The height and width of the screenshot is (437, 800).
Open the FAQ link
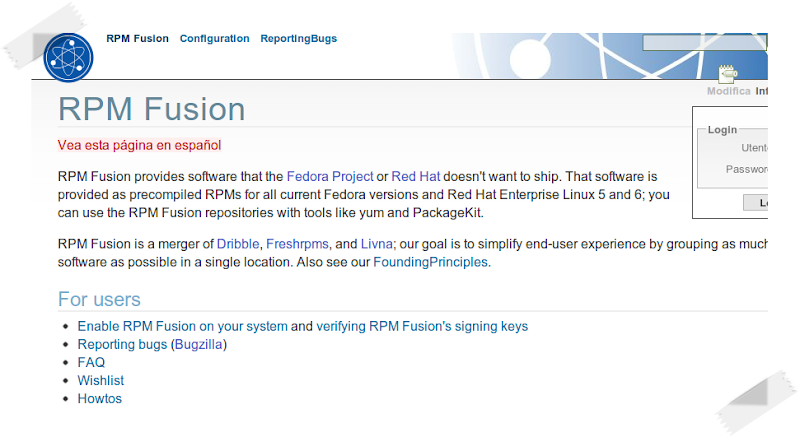[x=91, y=363]
